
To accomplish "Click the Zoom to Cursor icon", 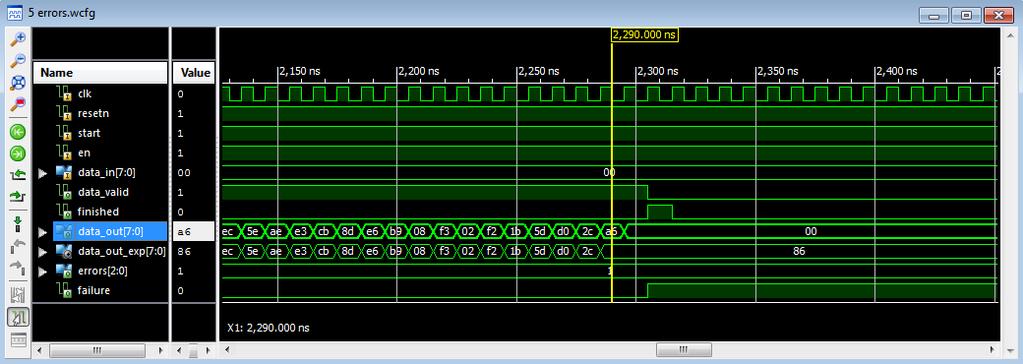I will [18, 105].
